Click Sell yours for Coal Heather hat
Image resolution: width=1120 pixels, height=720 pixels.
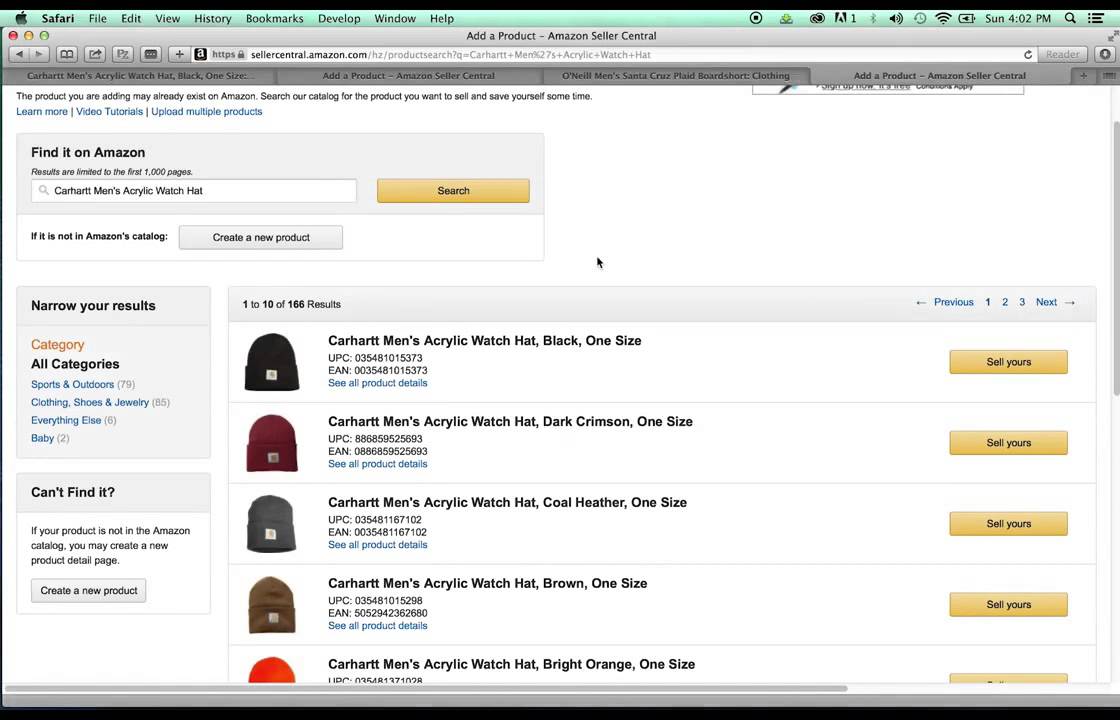[1008, 524]
